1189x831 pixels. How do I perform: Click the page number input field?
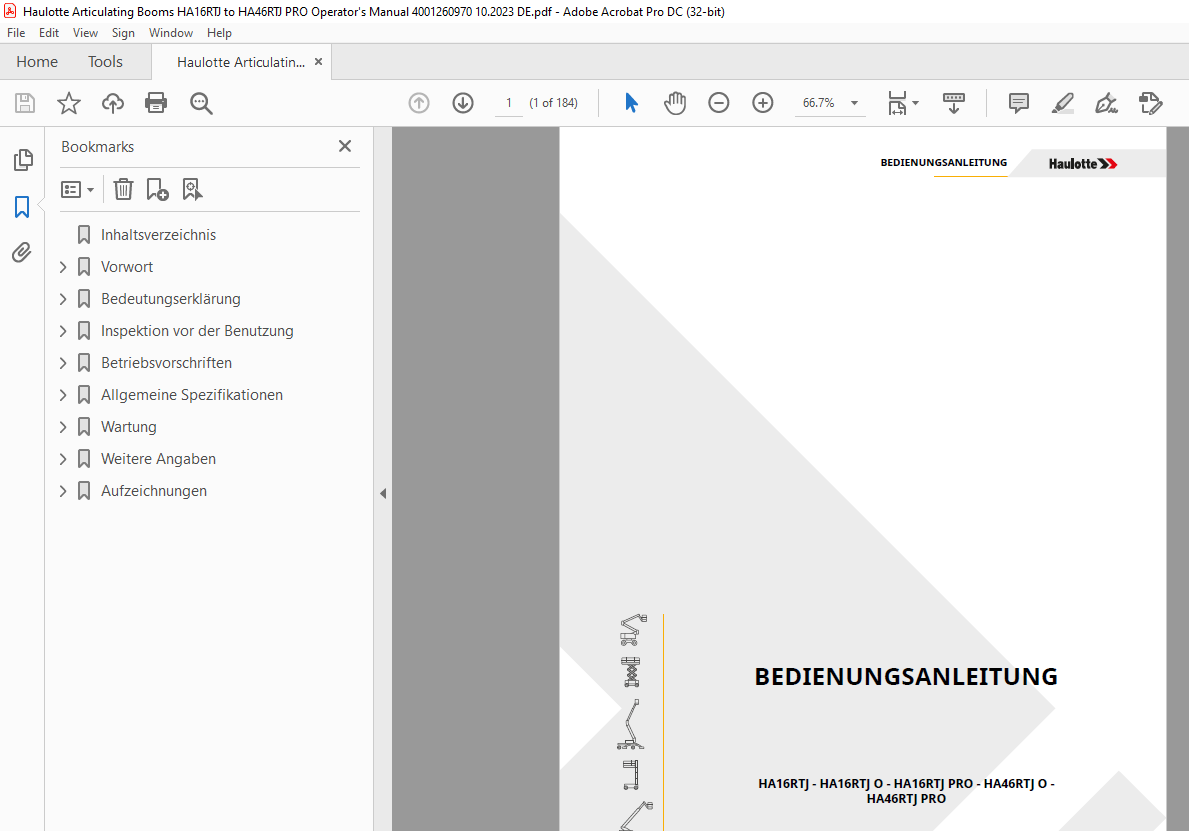click(509, 103)
